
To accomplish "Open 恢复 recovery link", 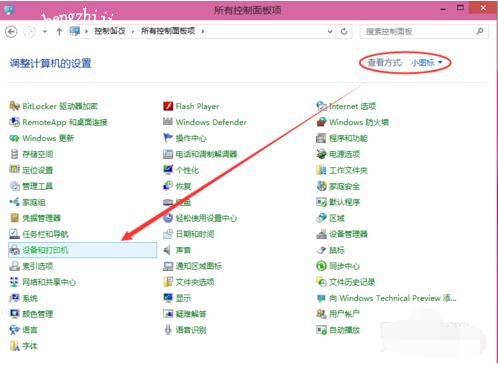I will tap(183, 186).
